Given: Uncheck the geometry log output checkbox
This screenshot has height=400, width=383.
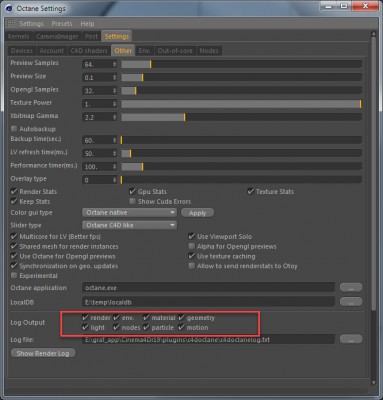Looking at the screenshot, I should (x=181, y=318).
